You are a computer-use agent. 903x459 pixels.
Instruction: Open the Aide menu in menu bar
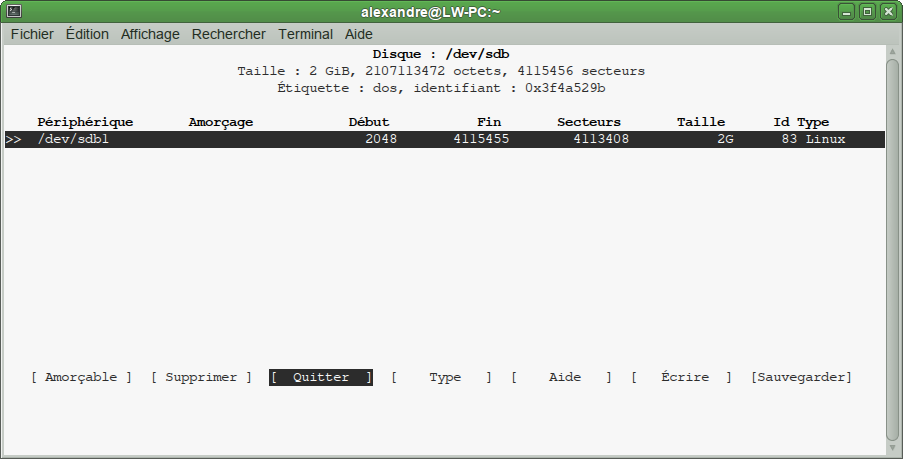pos(358,34)
